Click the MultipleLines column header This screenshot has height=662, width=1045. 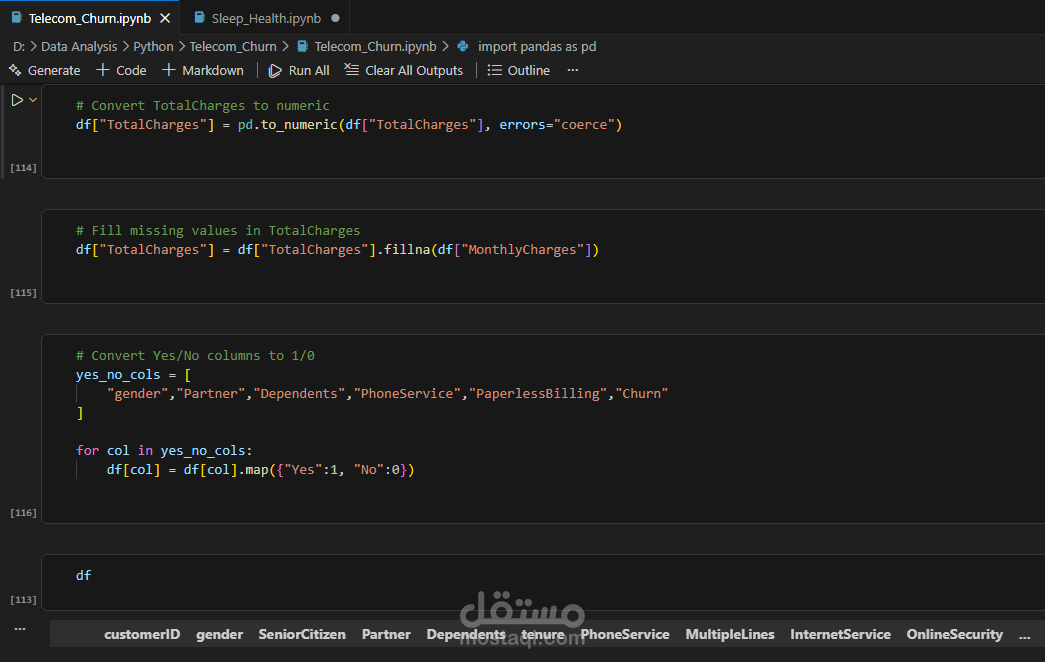pos(730,634)
